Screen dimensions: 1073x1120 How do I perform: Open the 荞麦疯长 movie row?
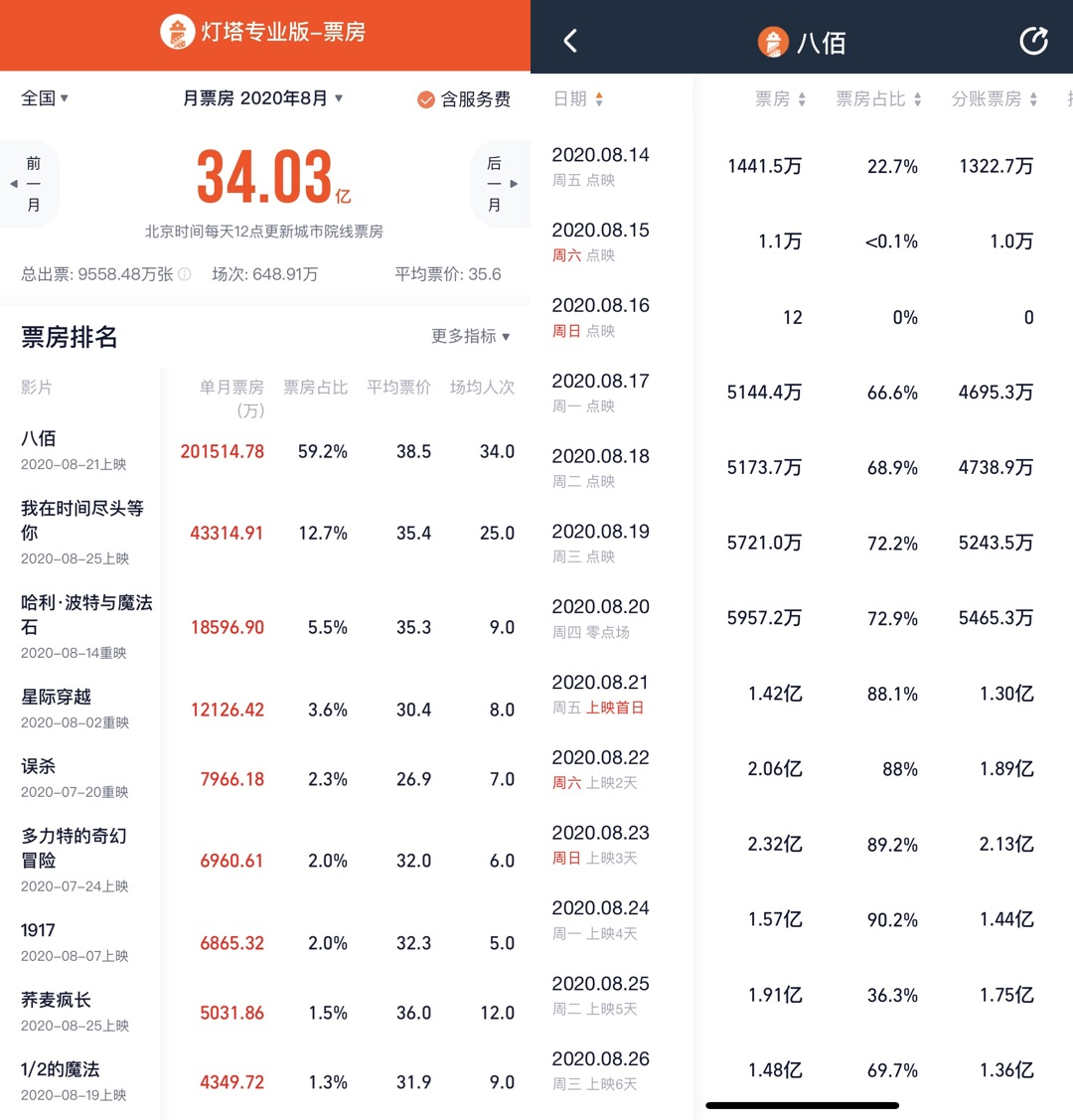[265, 1012]
